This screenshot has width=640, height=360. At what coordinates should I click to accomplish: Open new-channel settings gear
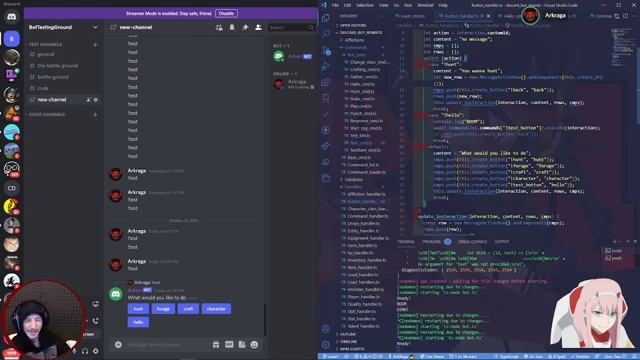(x=96, y=100)
